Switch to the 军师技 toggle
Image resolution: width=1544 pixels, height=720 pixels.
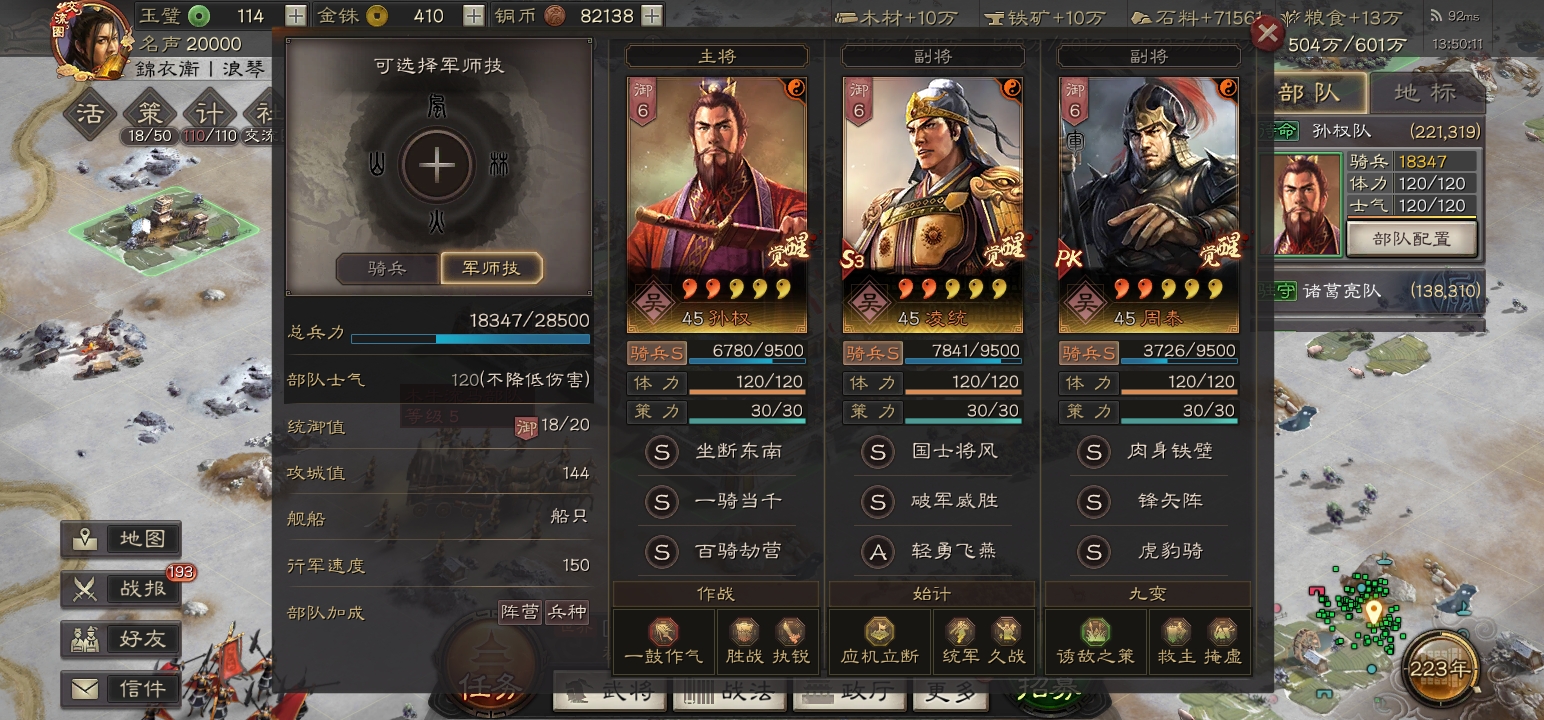(491, 268)
